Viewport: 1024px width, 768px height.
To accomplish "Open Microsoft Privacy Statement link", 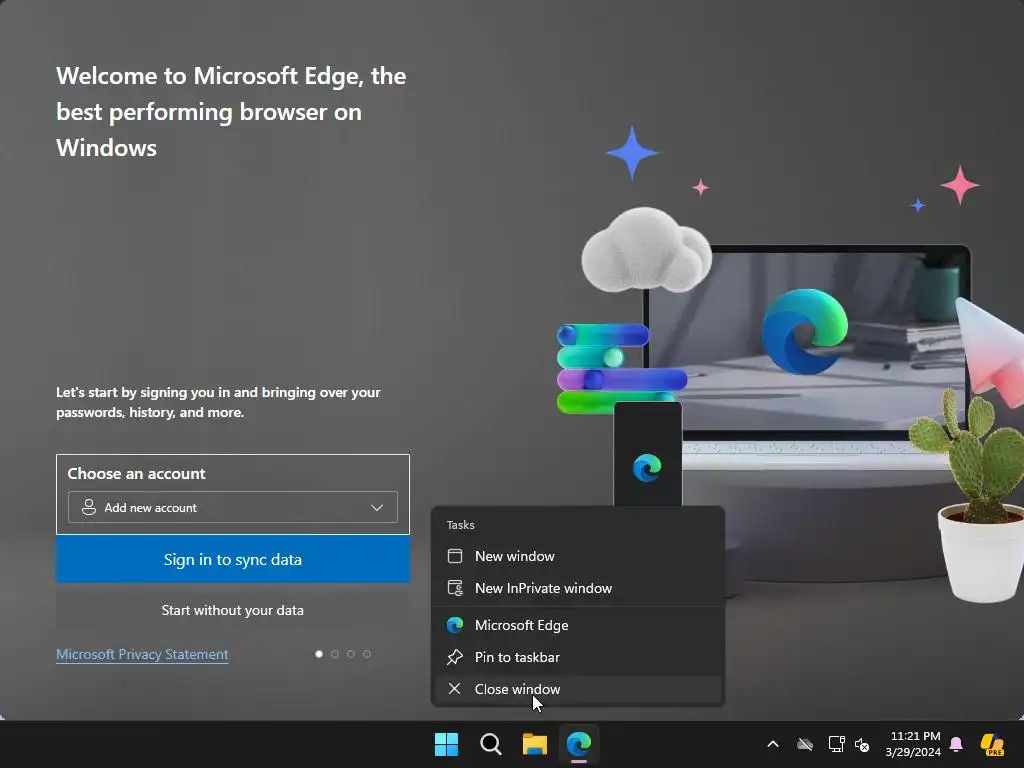I will click(x=142, y=654).
